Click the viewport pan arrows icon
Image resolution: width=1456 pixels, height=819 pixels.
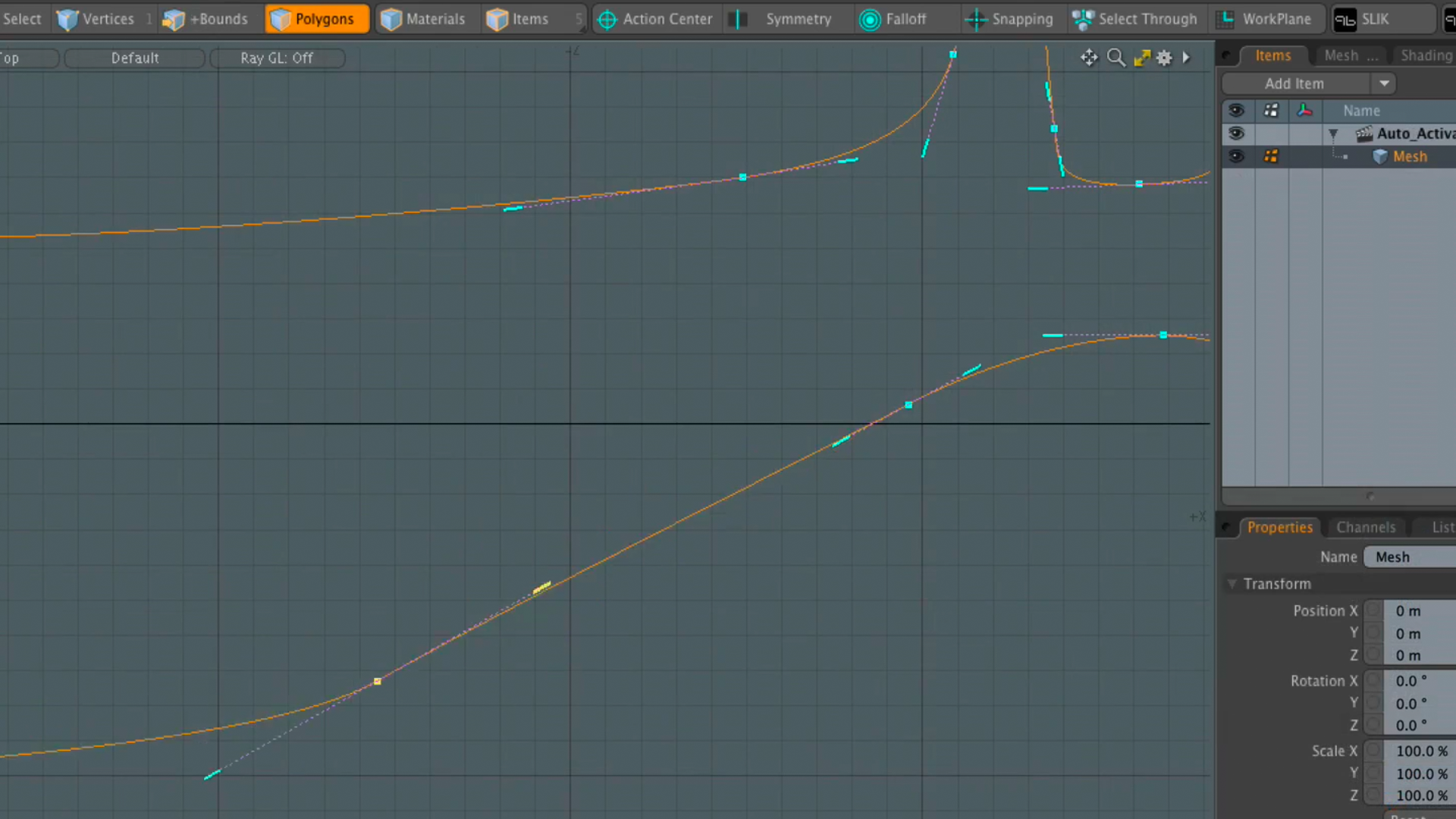coord(1089,57)
